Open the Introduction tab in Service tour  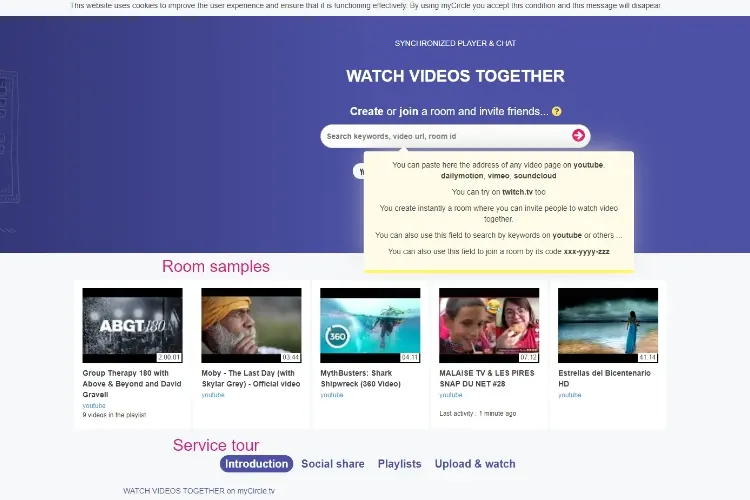pyautogui.click(x=256, y=464)
